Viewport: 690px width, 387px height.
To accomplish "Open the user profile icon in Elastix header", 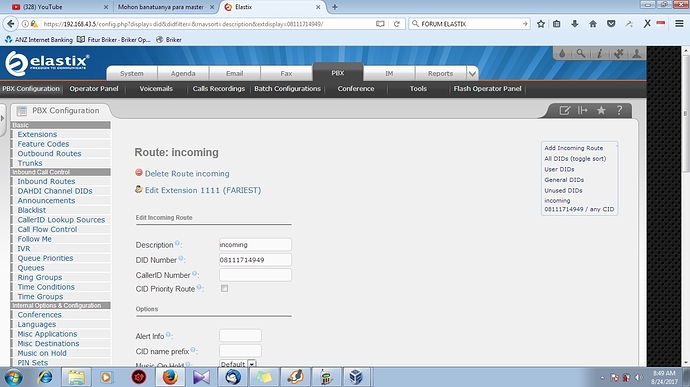I will pyautogui.click(x=636, y=54).
